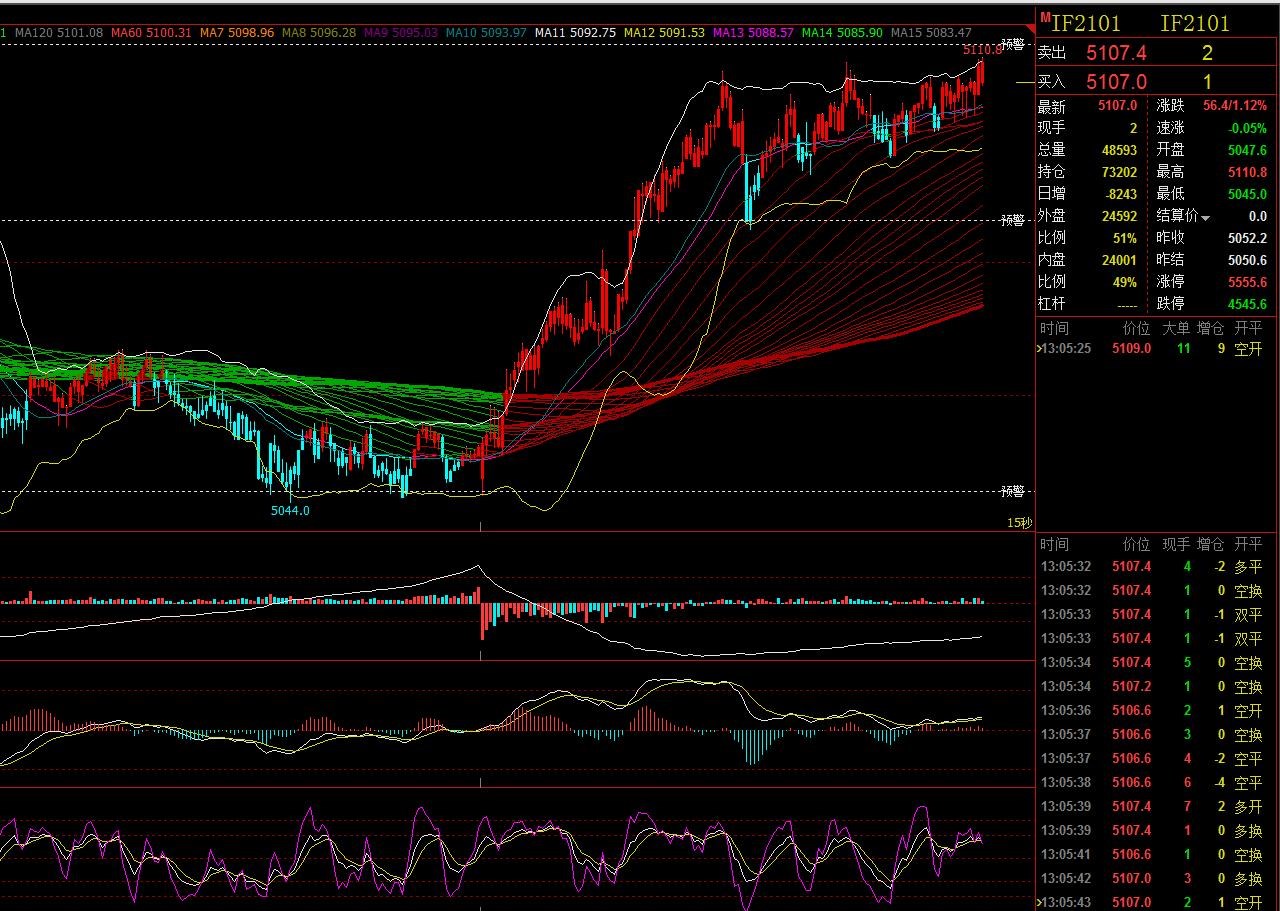Click the red M marker before IF2101

coord(1044,18)
